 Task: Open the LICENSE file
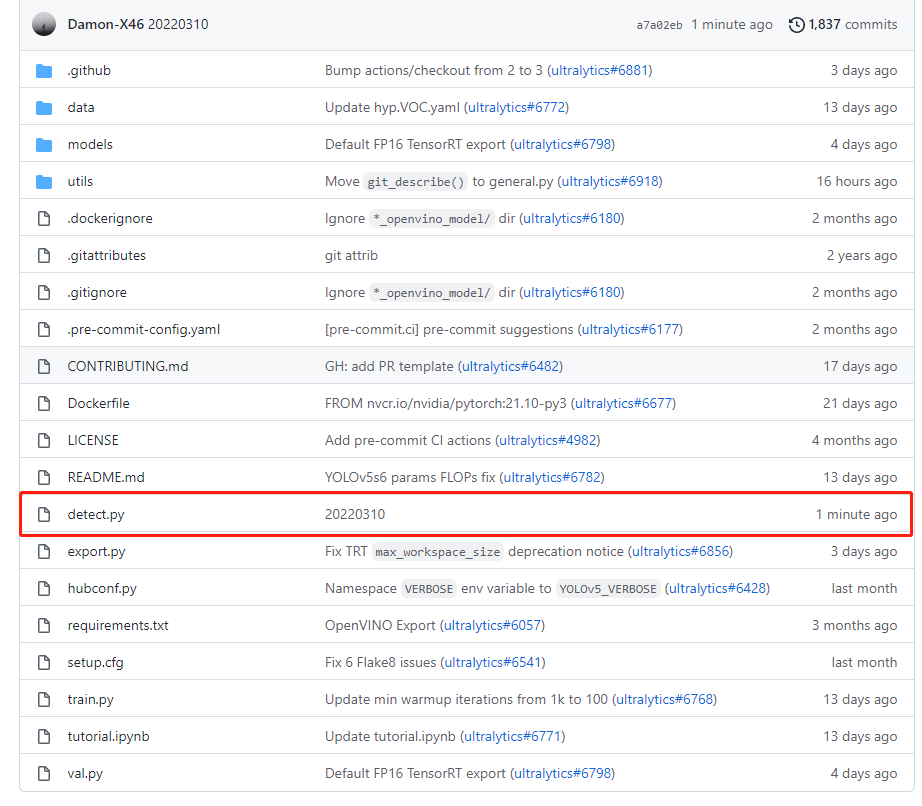(x=93, y=441)
